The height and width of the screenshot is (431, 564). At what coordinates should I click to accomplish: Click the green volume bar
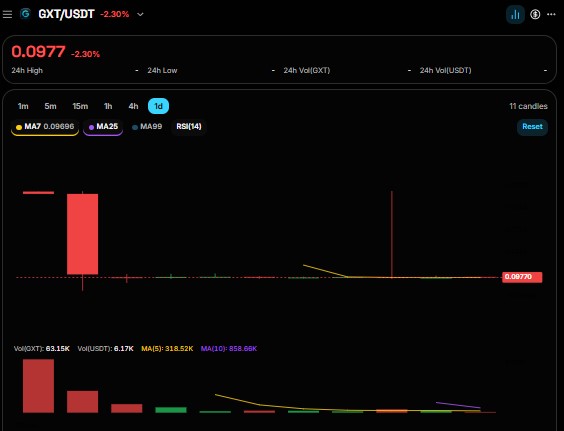coord(171,410)
